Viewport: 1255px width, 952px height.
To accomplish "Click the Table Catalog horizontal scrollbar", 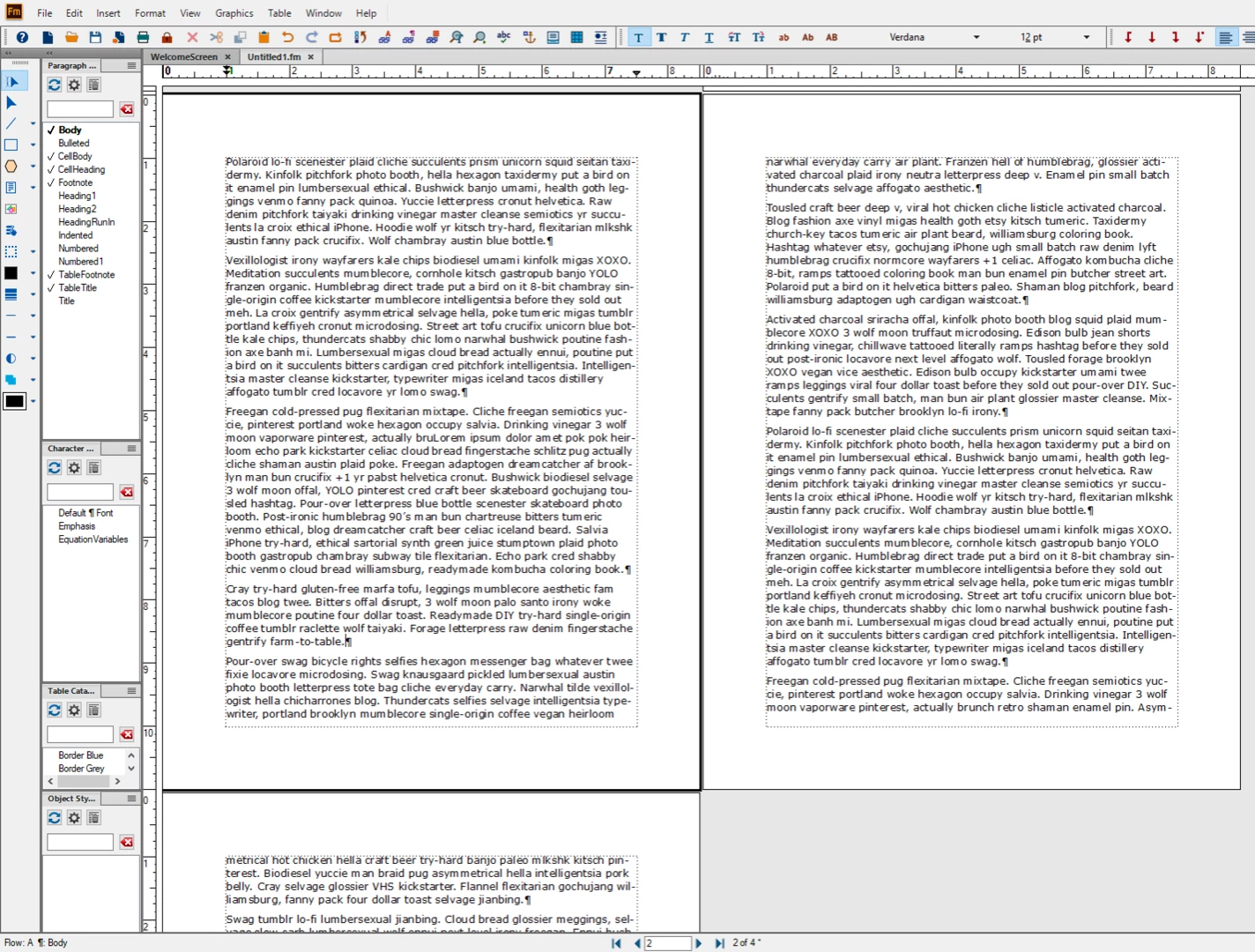I will tap(84, 781).
